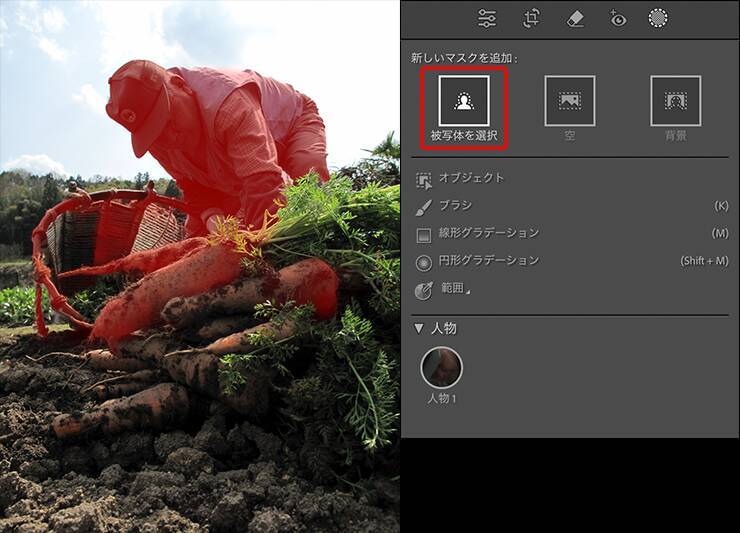Select the 人物 1 person thumbnail
Screen dimensions: 740x533
[x=441, y=368]
